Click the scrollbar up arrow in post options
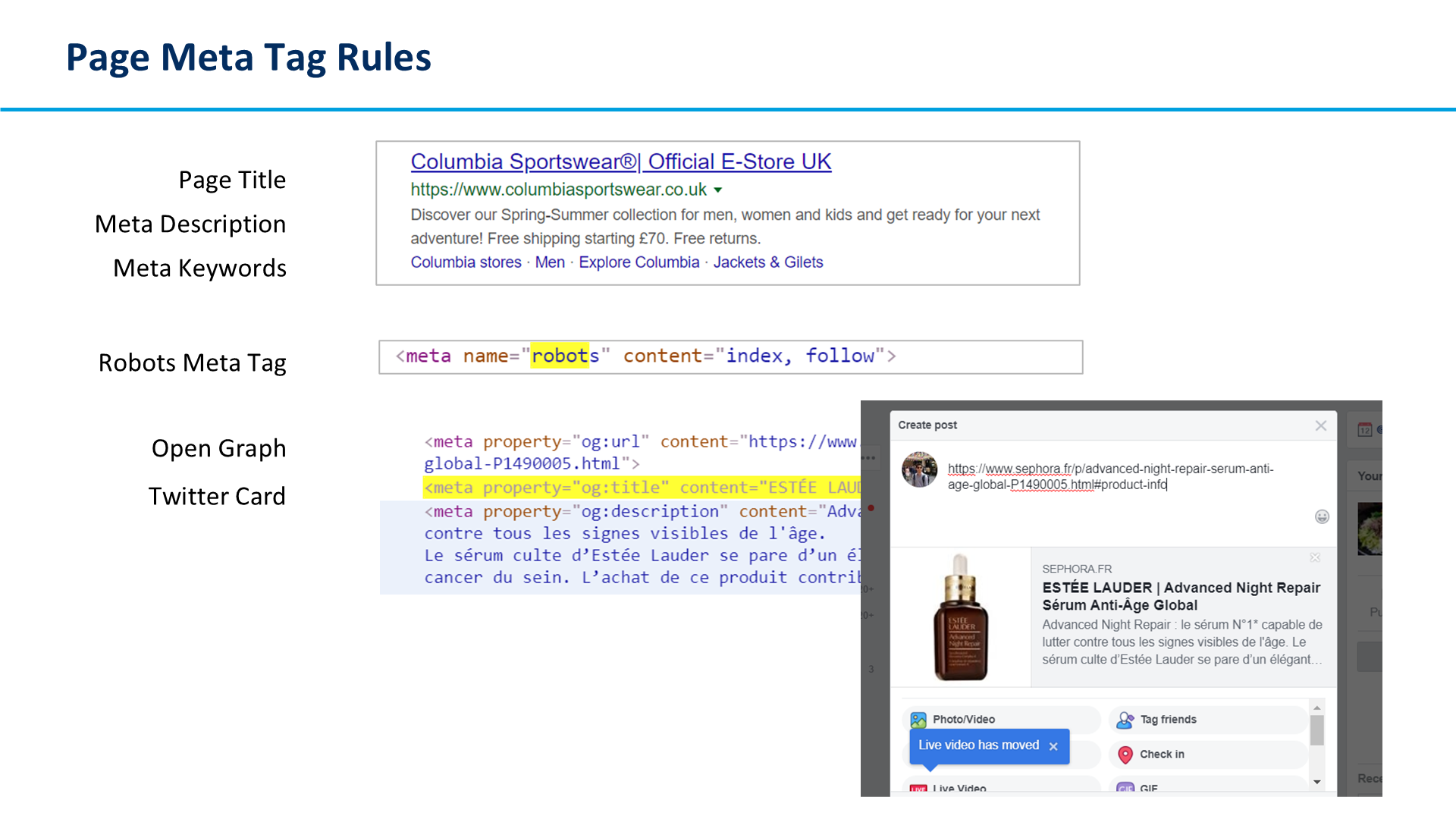This screenshot has height=819, width=1456. [1317, 707]
